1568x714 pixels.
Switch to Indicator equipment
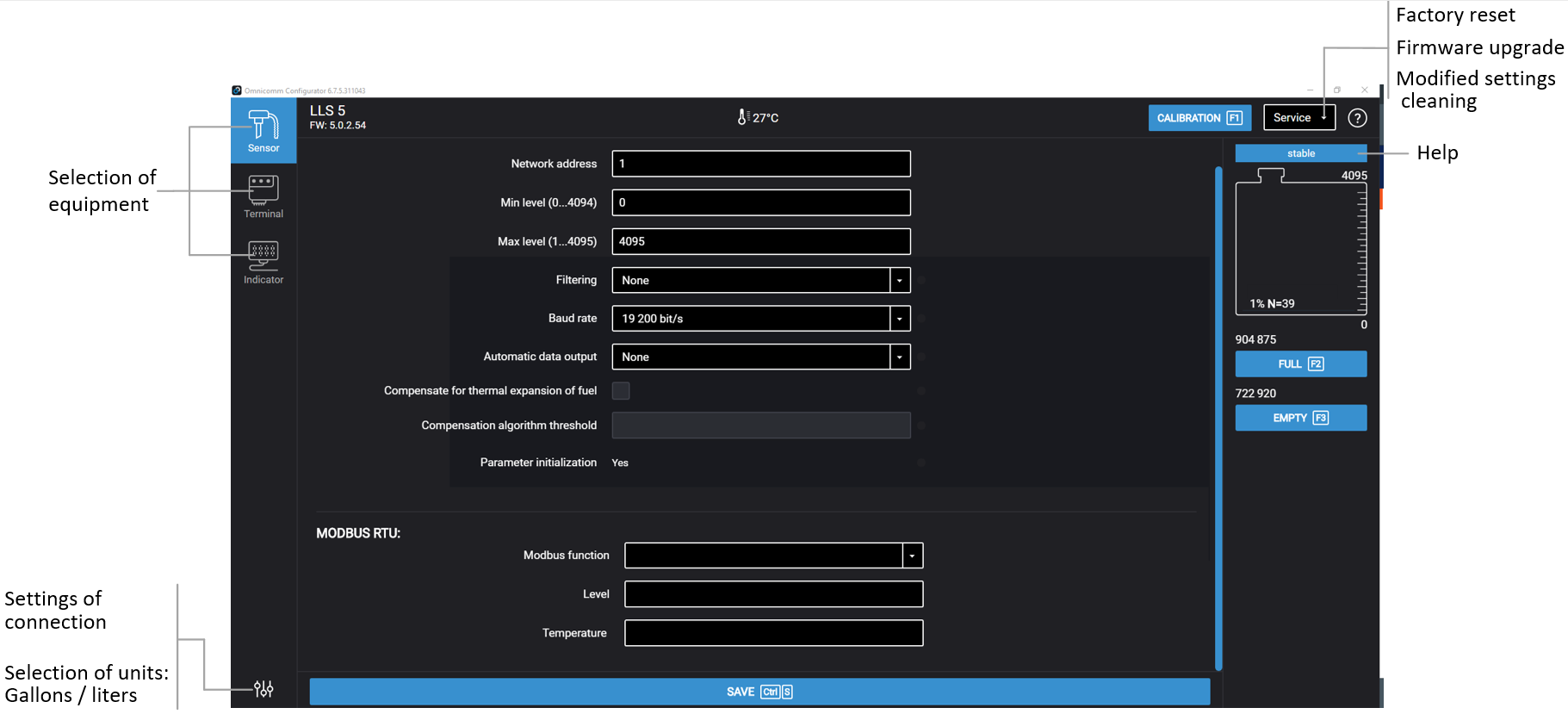pyautogui.click(x=263, y=263)
